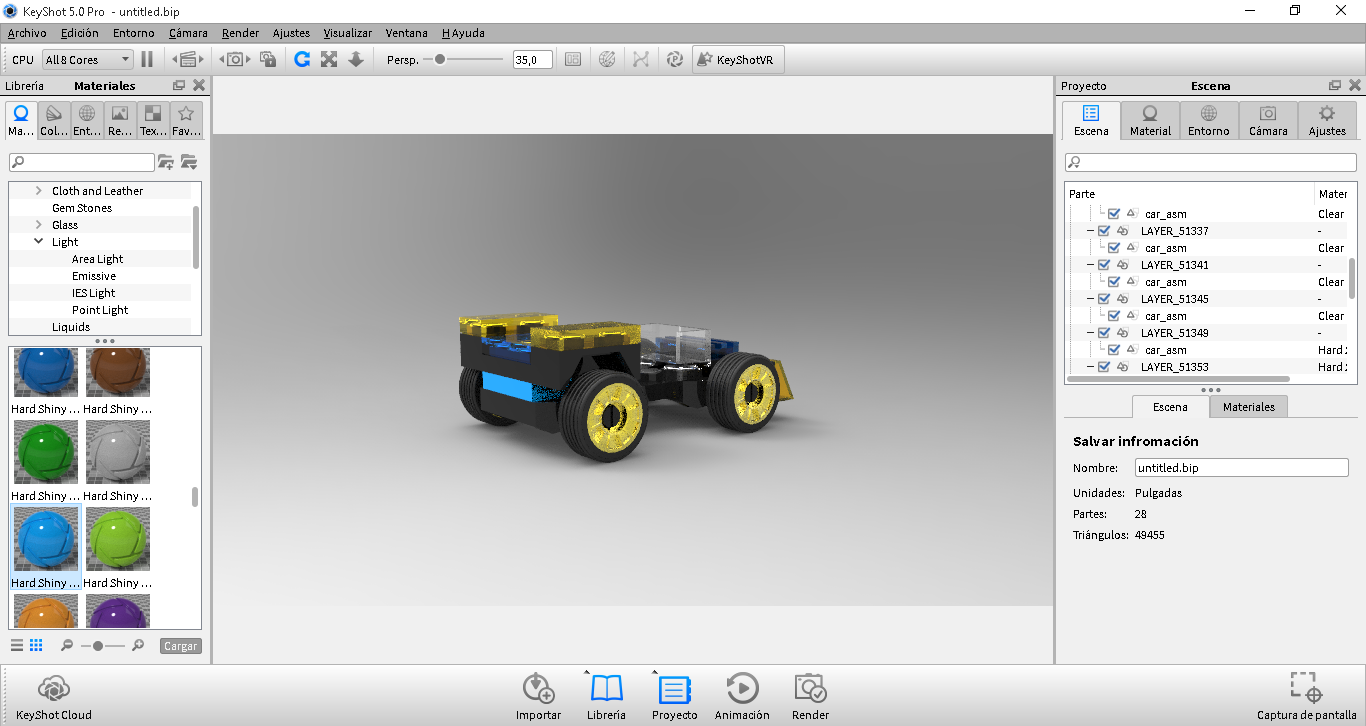The width and height of the screenshot is (1366, 726).
Task: Lock the camera with the padlock icon
Action: (x=268, y=60)
